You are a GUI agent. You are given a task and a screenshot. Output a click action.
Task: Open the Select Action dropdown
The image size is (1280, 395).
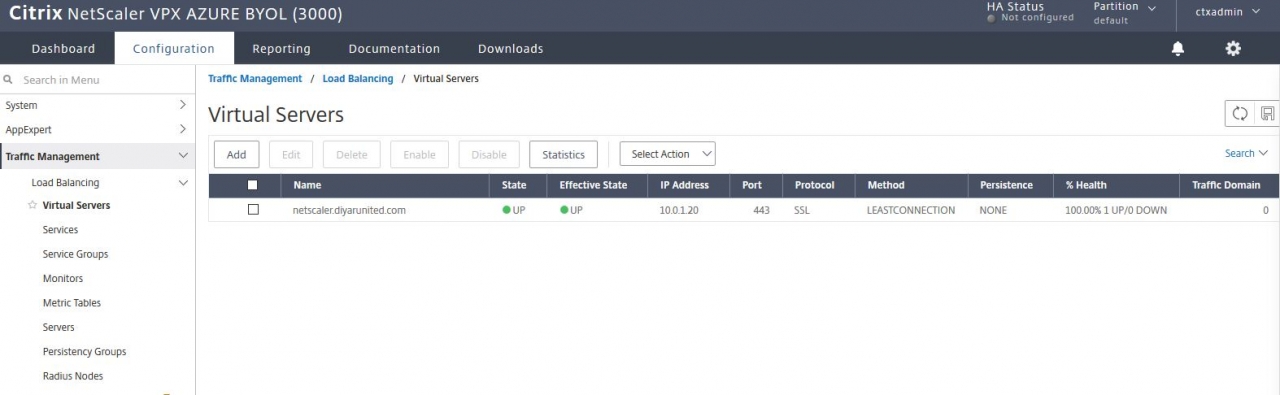(x=668, y=154)
